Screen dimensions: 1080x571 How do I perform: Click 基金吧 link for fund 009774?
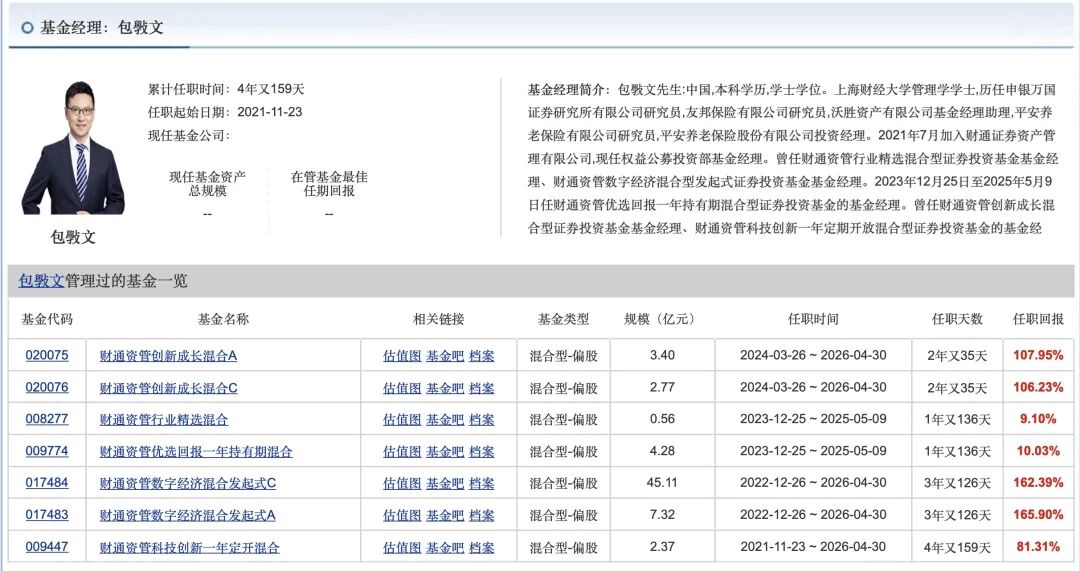point(445,452)
